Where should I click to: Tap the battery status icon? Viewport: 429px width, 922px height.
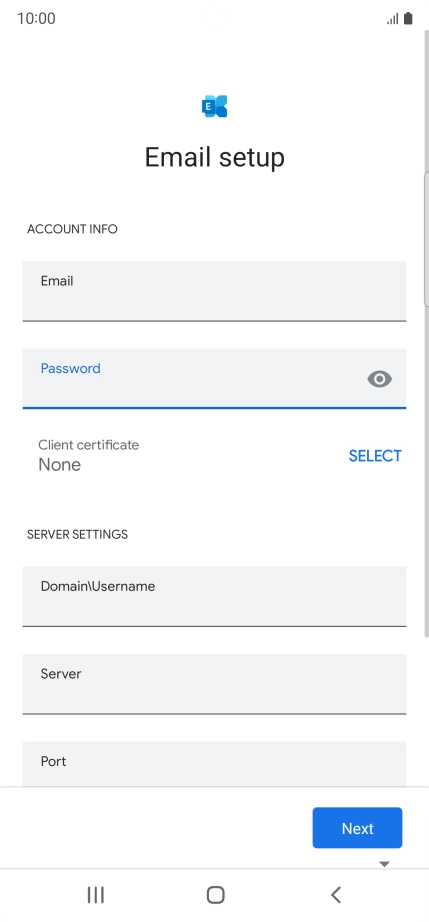tap(408, 18)
